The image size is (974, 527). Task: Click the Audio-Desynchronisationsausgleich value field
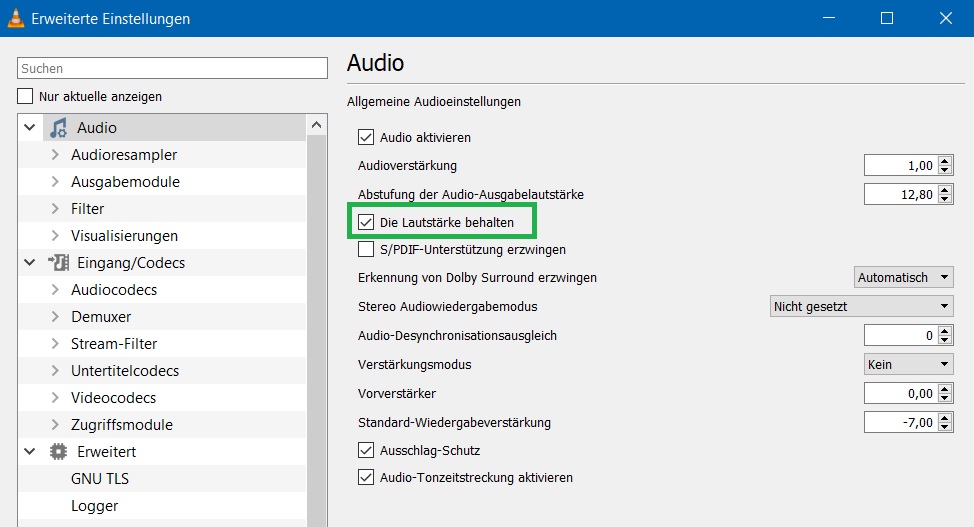pos(901,336)
